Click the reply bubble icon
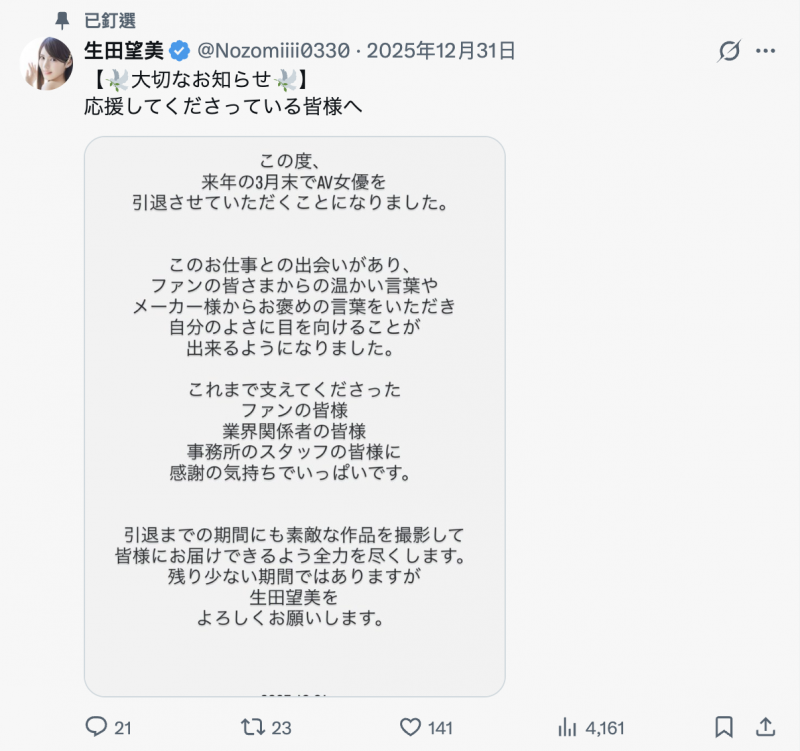 (96, 729)
